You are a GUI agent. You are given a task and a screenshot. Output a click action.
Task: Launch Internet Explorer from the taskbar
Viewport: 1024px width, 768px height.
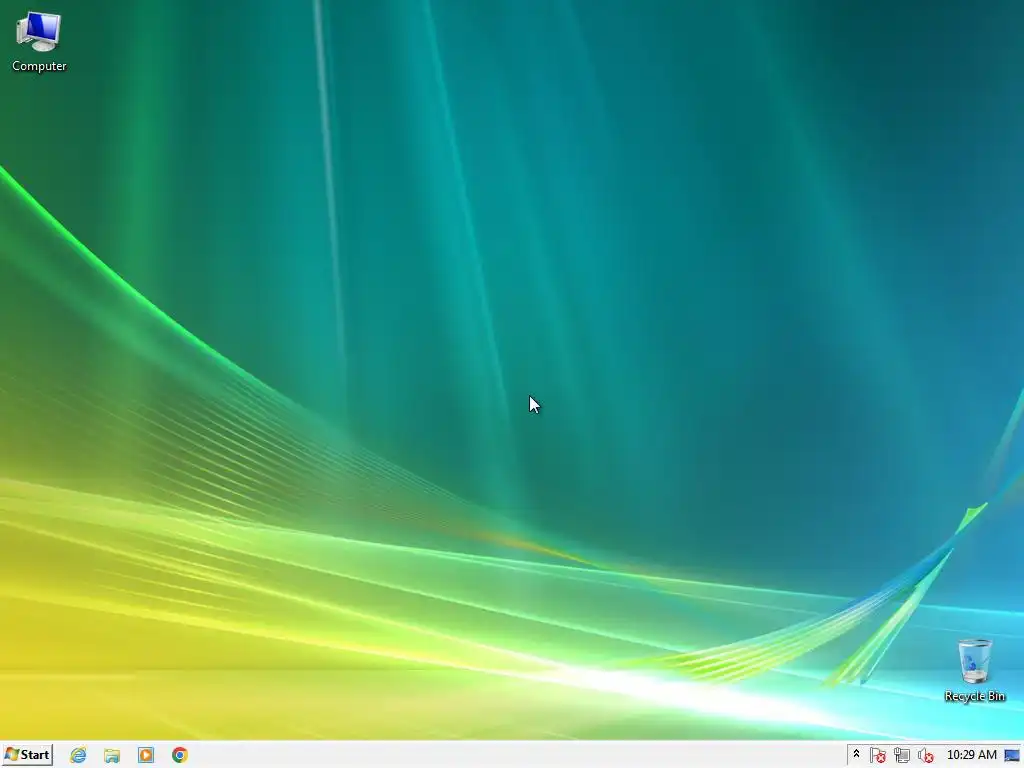pyautogui.click(x=78, y=755)
